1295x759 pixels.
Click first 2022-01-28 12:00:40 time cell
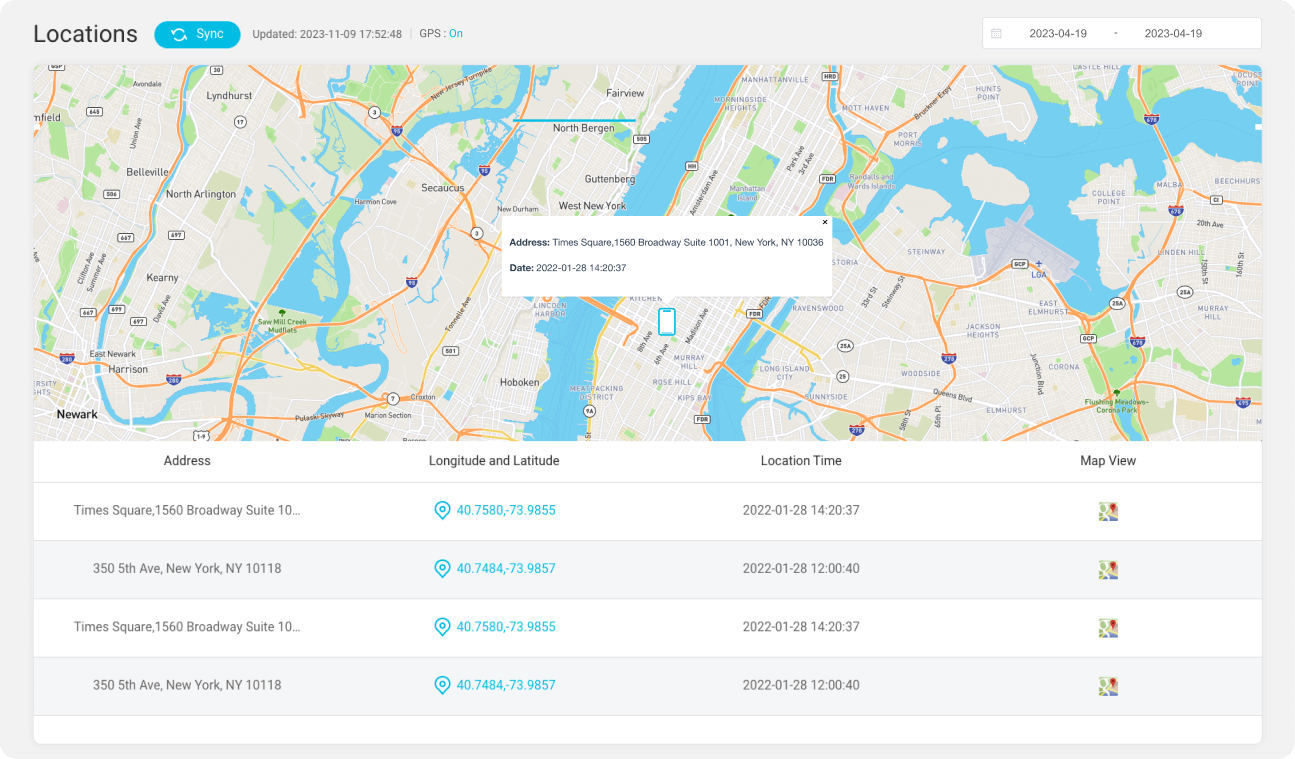(801, 568)
